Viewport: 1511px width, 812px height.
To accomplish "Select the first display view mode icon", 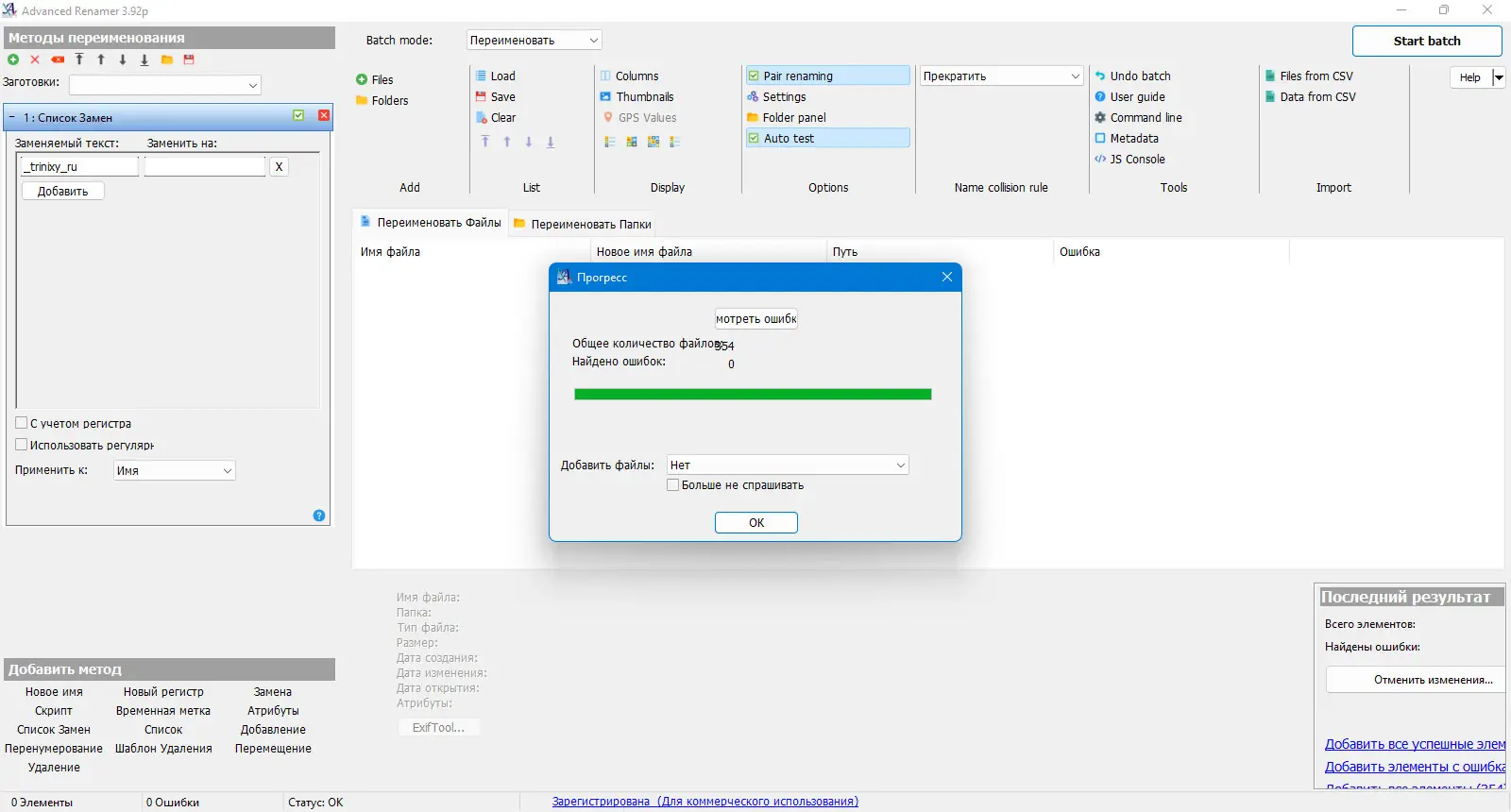I will (x=610, y=142).
